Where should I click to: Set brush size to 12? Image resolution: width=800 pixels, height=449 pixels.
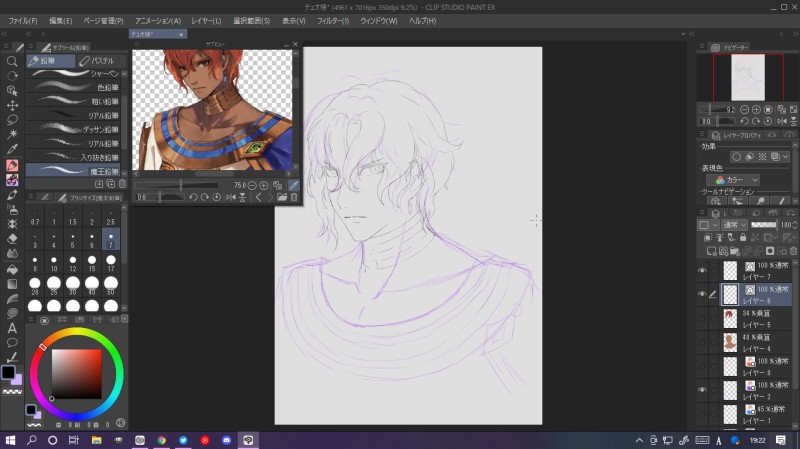click(x=73, y=263)
